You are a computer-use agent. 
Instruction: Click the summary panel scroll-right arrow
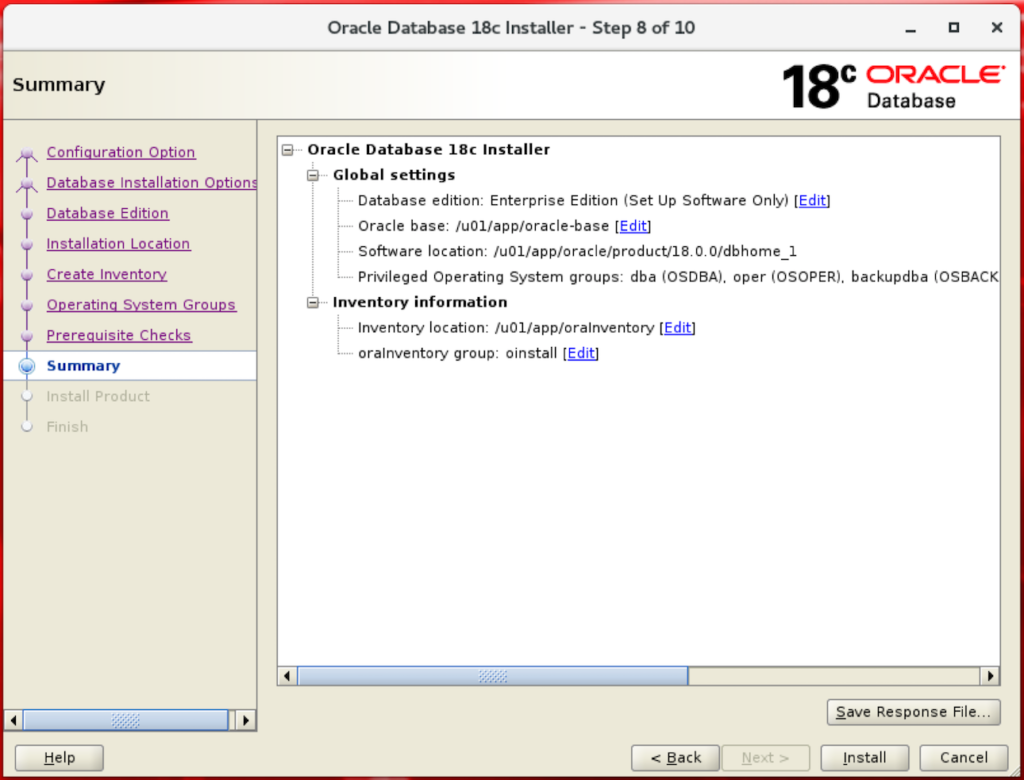pos(990,676)
